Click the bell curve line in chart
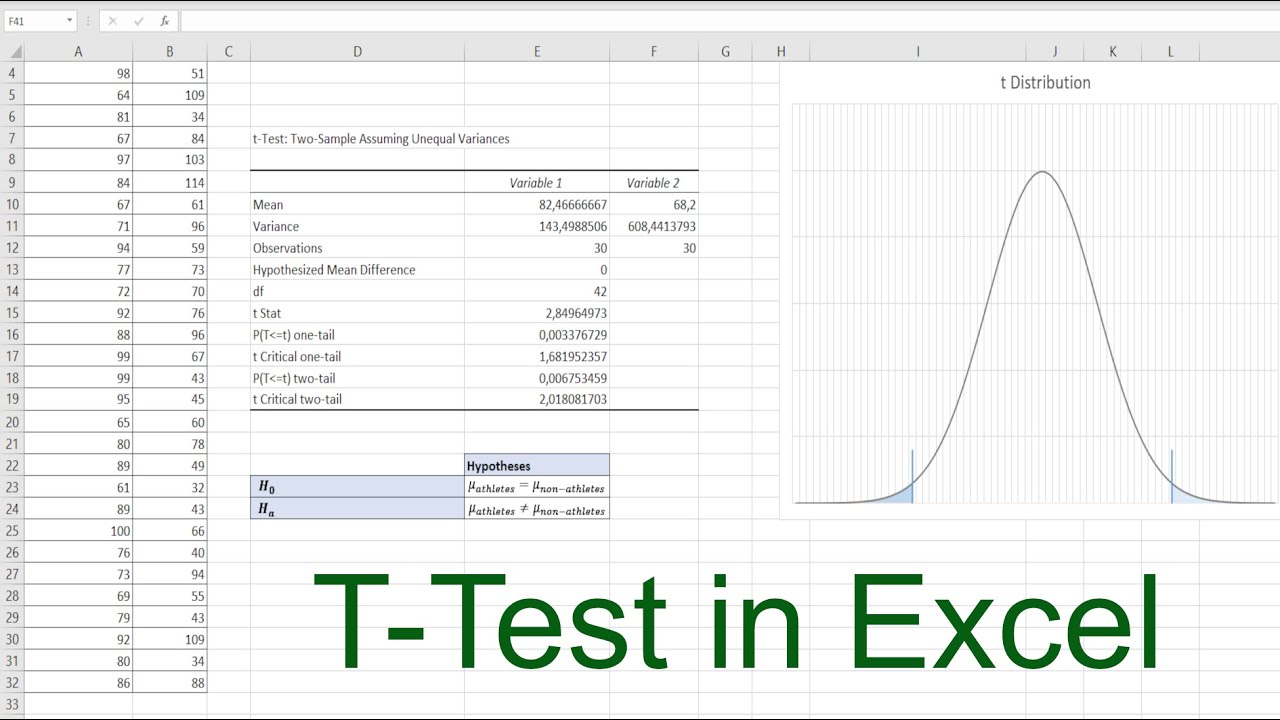This screenshot has width=1280, height=720. pos(1042,172)
